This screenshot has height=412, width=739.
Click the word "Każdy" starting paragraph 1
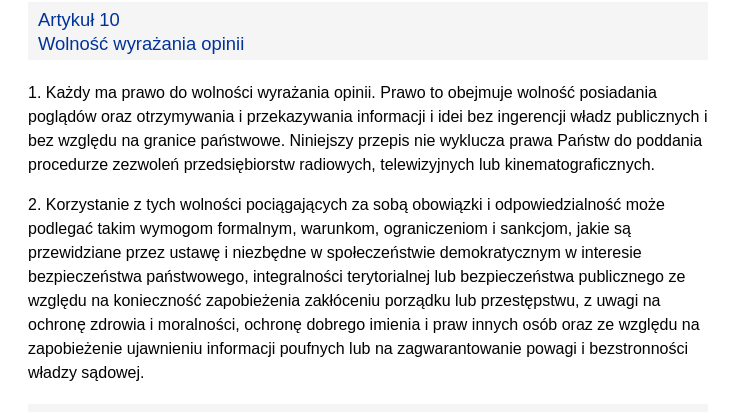[x=65, y=92]
